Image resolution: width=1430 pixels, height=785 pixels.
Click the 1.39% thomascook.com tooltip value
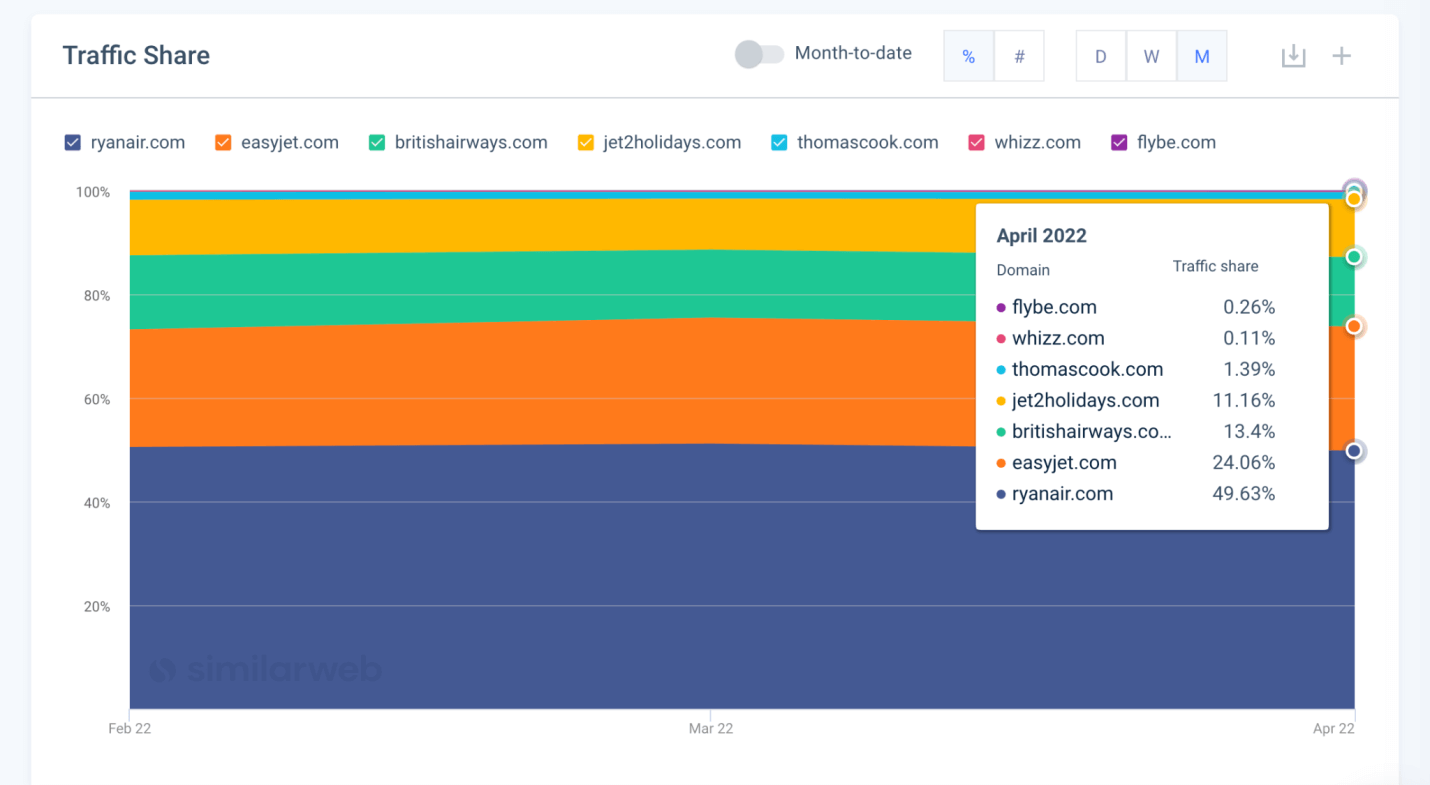(x=1249, y=370)
